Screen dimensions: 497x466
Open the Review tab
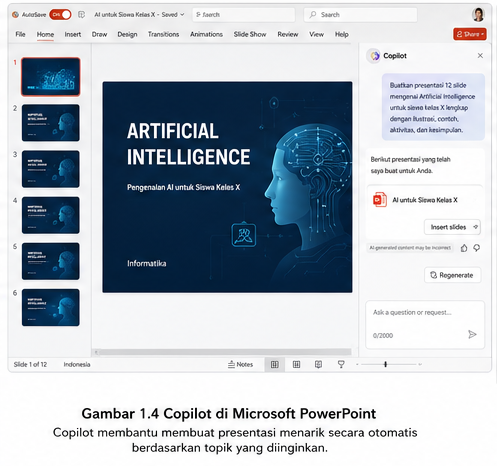288,34
